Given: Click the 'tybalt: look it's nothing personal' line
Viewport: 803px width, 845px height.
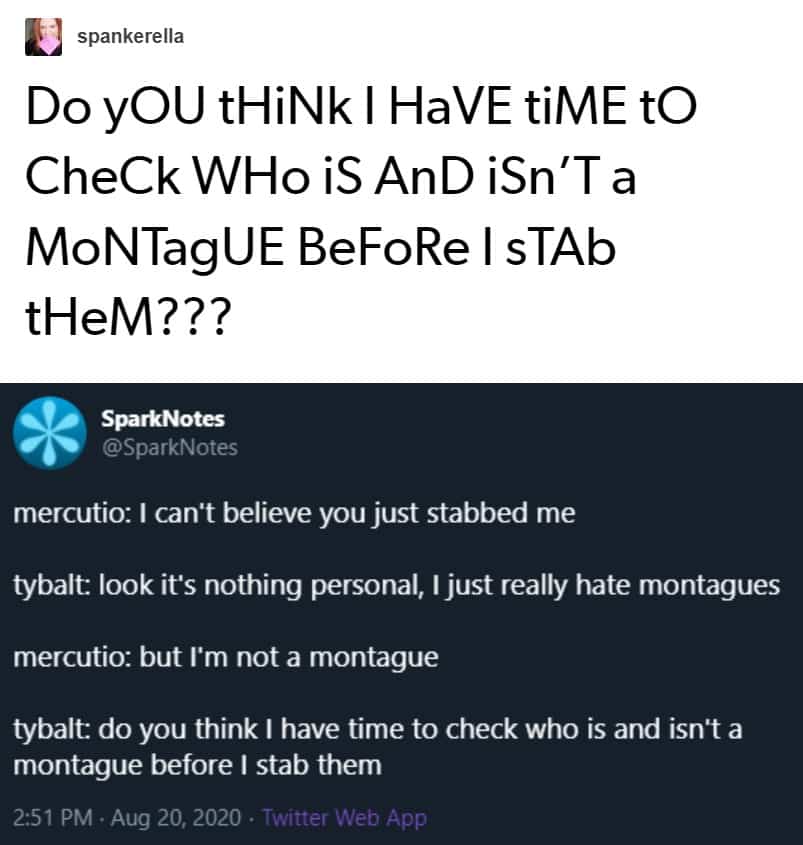Looking at the screenshot, I should coord(397,586).
